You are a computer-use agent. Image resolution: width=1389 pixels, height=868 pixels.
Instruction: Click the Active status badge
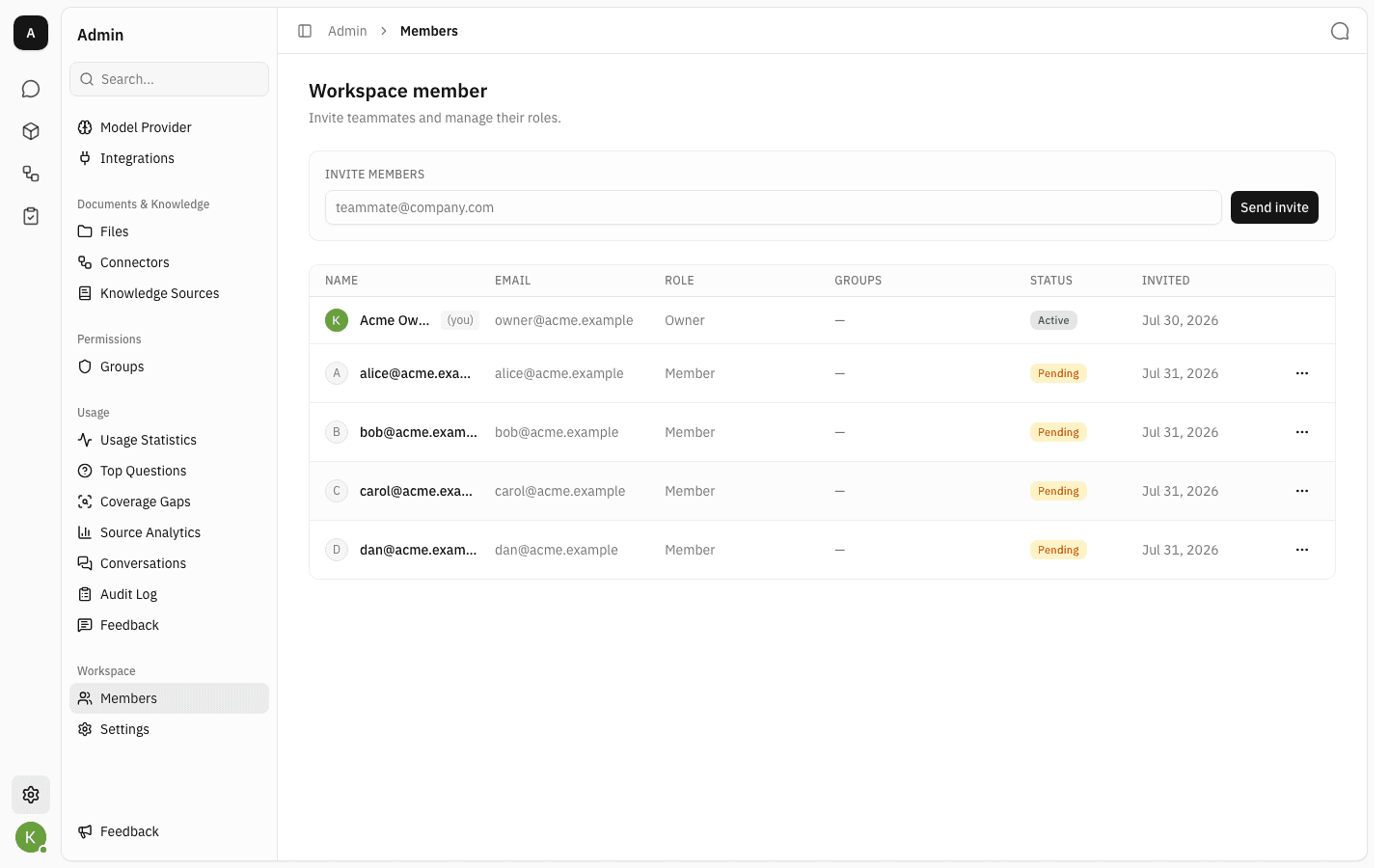[x=1053, y=320]
